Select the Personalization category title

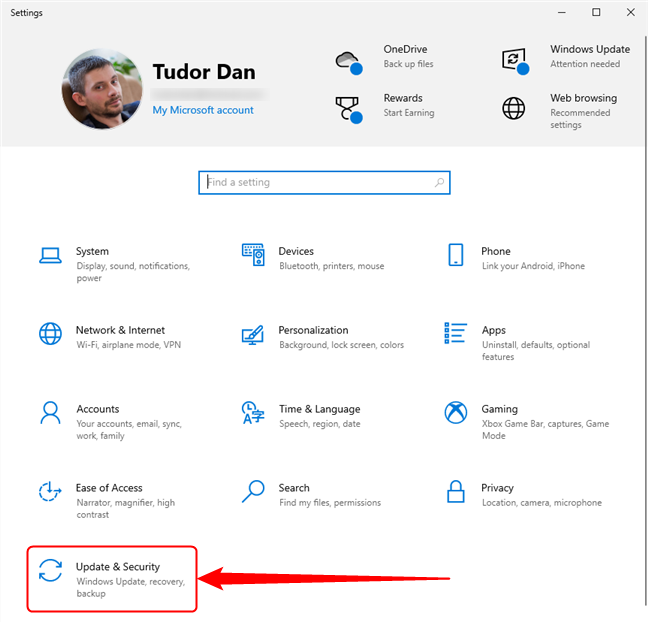point(314,330)
